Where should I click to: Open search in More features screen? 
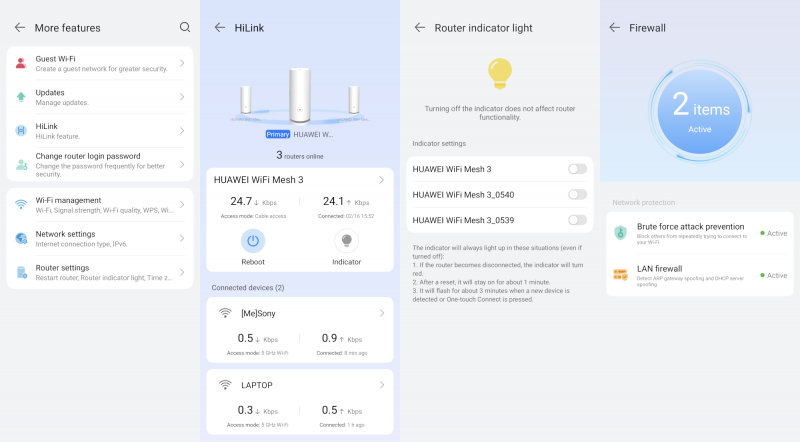pyautogui.click(x=185, y=28)
